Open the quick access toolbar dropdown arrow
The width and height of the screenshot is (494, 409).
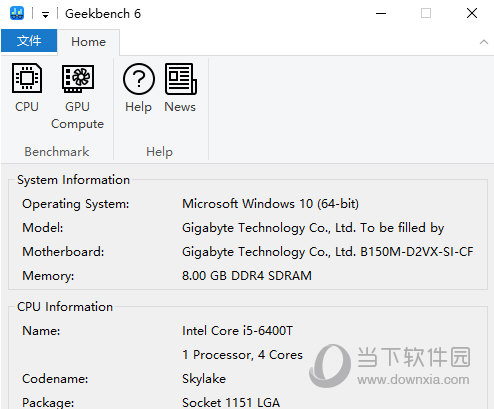point(45,14)
